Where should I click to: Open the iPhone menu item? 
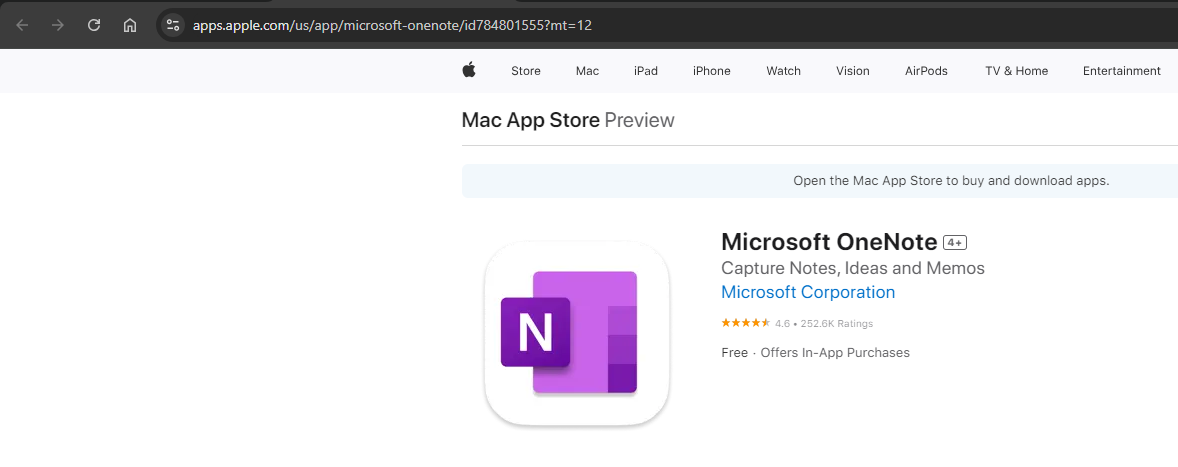711,71
